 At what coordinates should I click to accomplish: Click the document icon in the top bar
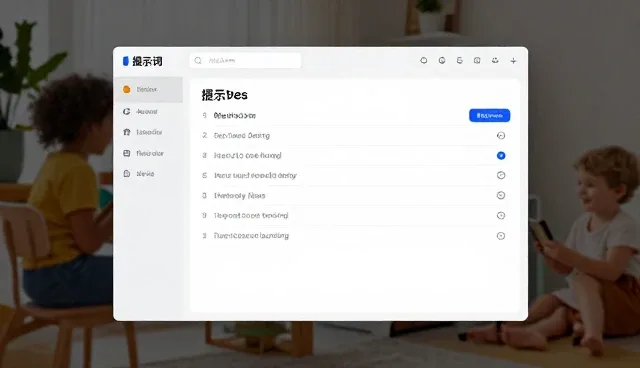(x=460, y=60)
